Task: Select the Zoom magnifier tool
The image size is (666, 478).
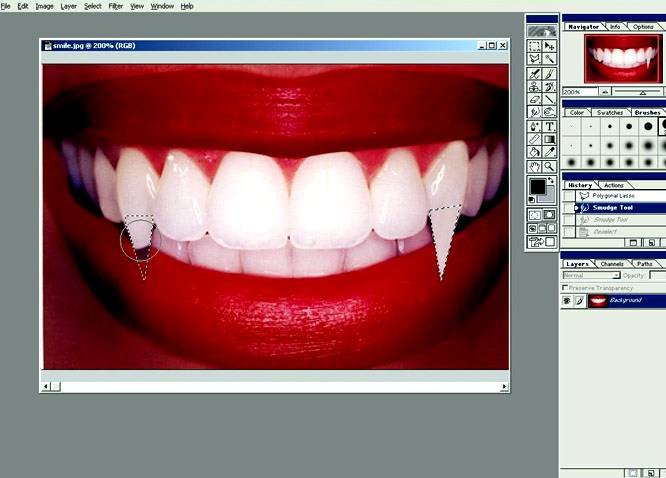Action: (x=550, y=166)
